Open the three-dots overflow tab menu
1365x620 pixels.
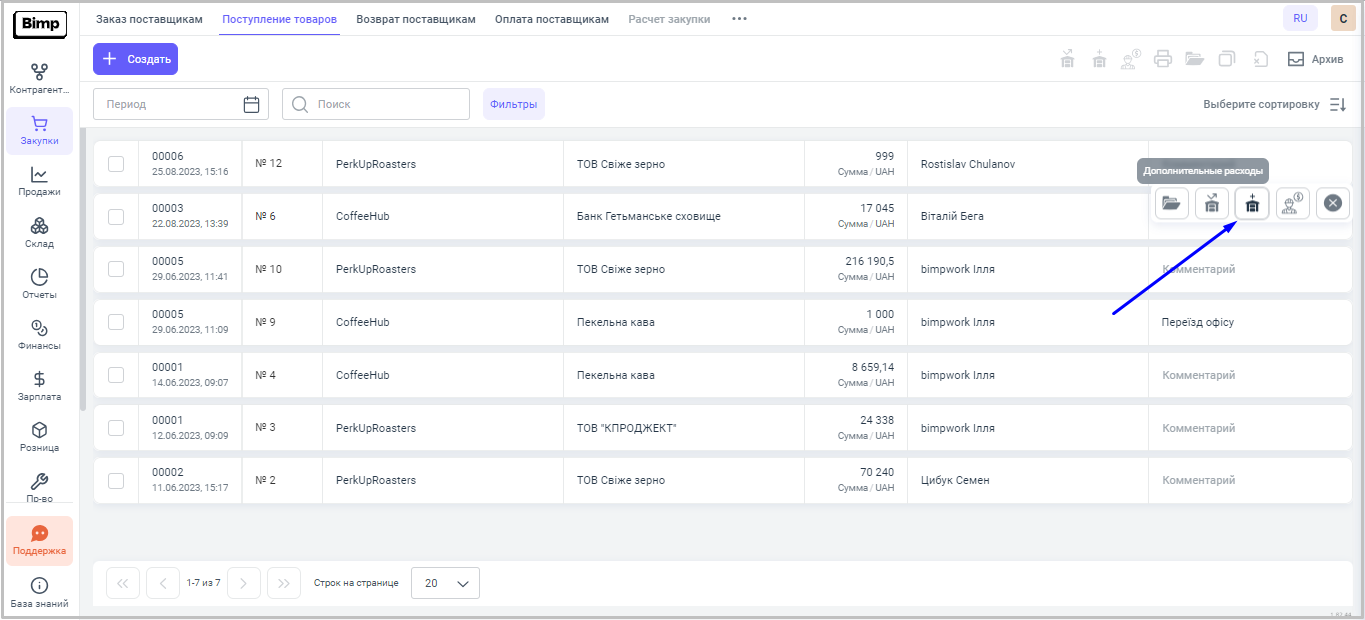pos(739,19)
